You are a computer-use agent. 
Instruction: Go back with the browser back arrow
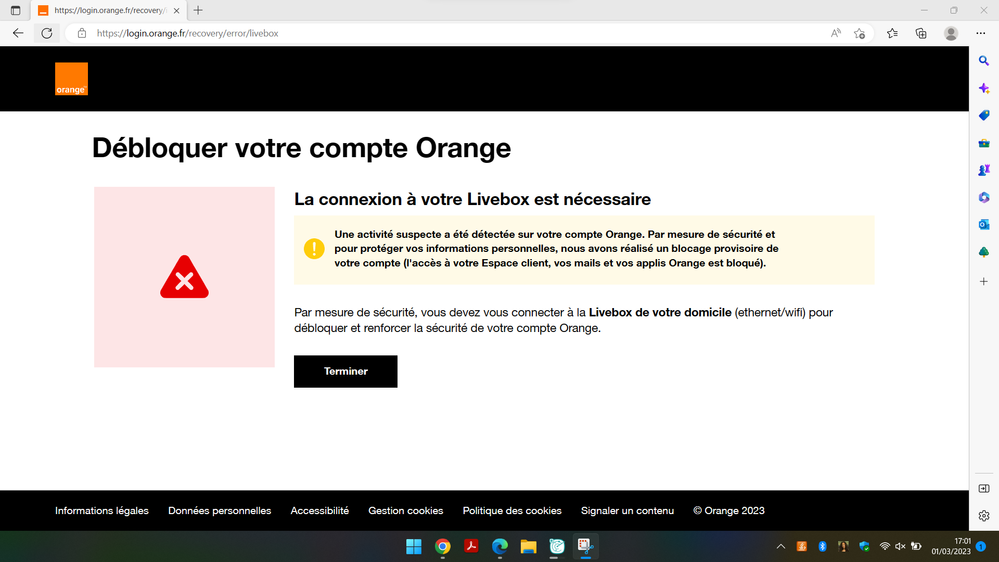point(18,33)
